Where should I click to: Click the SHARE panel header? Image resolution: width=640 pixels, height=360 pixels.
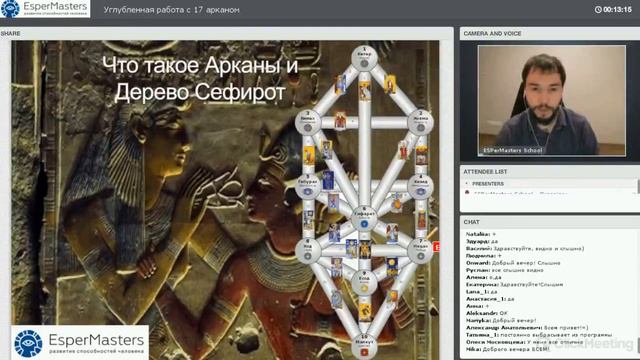(x=227, y=33)
